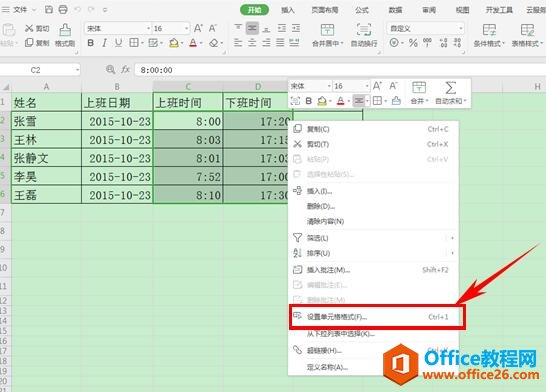Open the name box dropdown next to C2
The width and height of the screenshot is (546, 392).
(77, 70)
